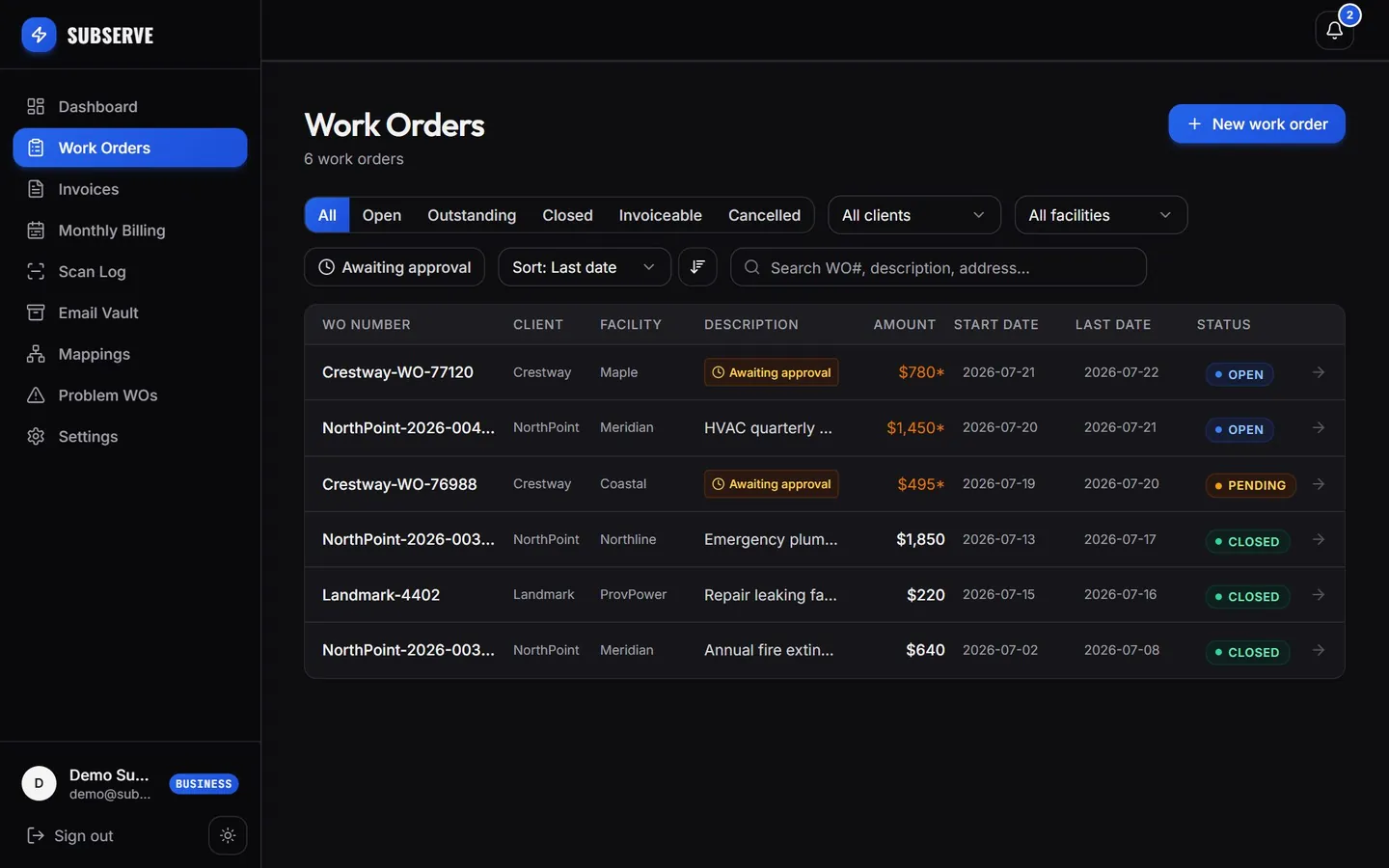The width and height of the screenshot is (1389, 868).
Task: Select the All tab
Action: coord(327,215)
